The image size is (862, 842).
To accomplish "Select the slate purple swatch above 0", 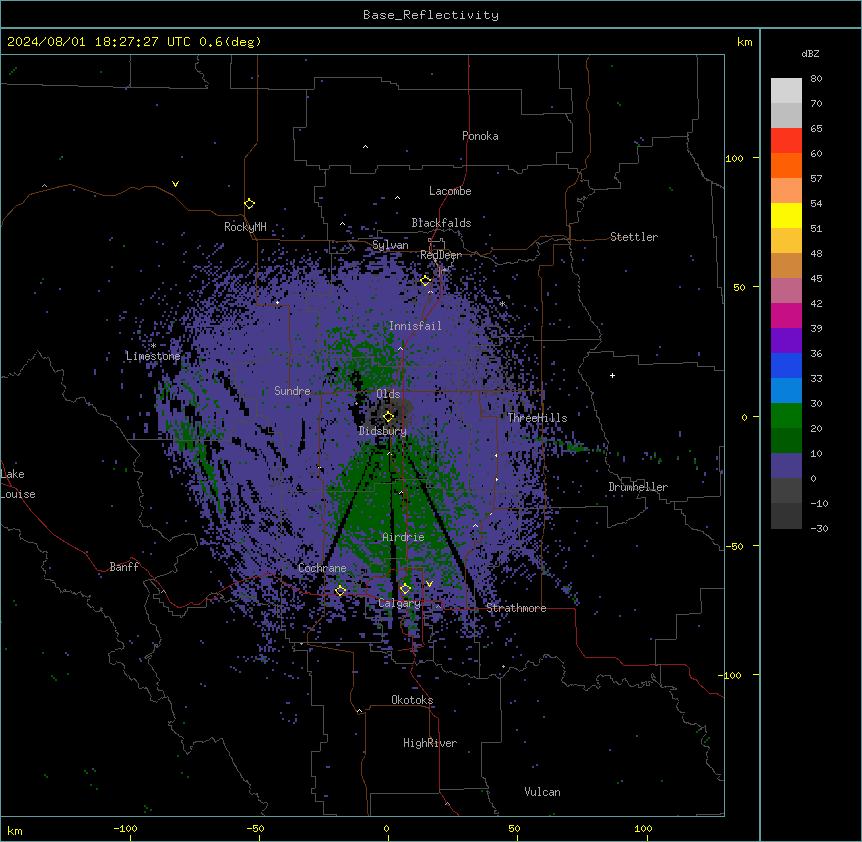I will [x=786, y=466].
